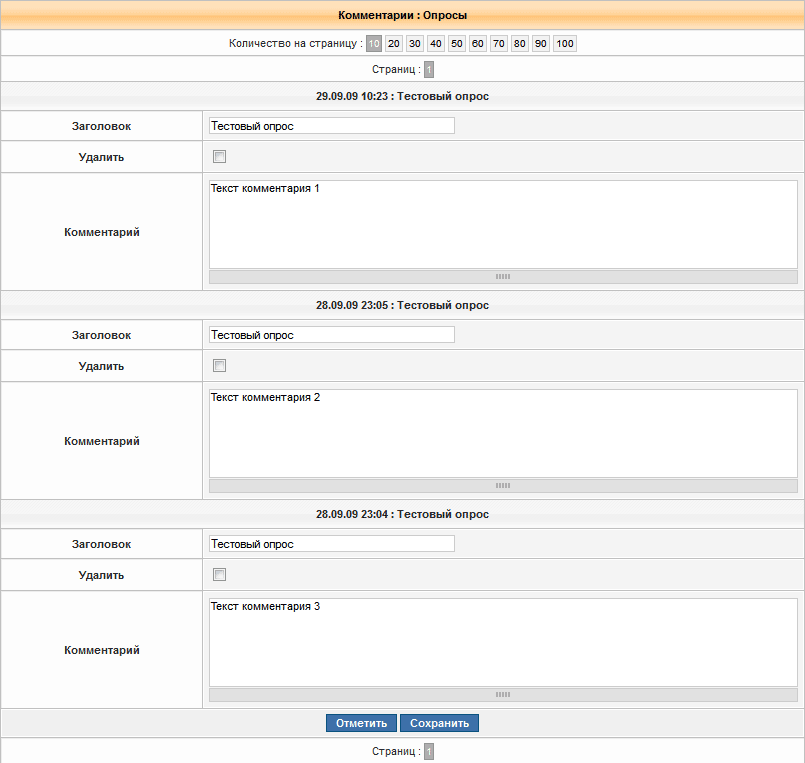805x763 pixels.
Task: Grab the resize handle under the third comment textarea
Action: [503, 694]
